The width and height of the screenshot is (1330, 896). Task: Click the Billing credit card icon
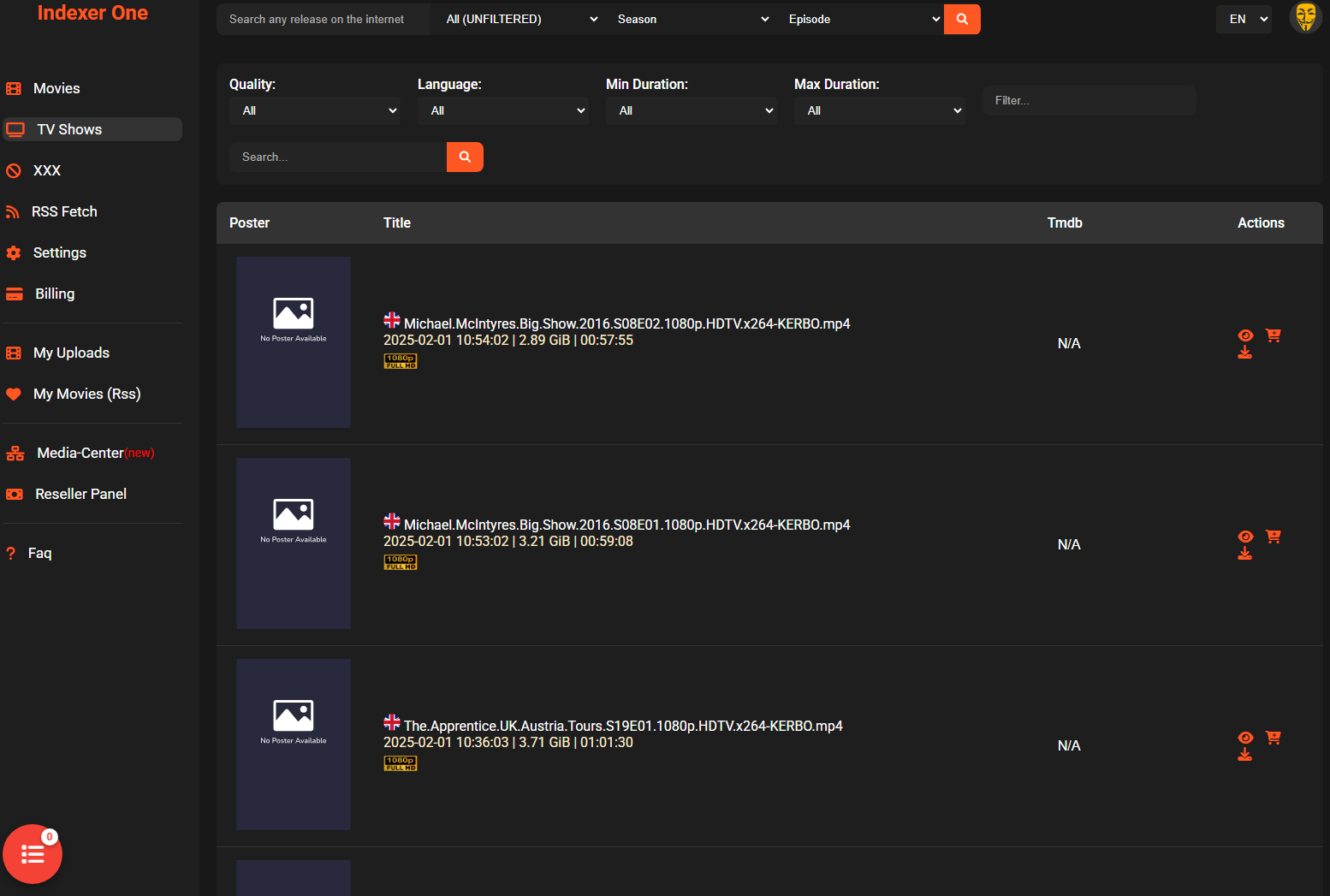[x=15, y=294]
